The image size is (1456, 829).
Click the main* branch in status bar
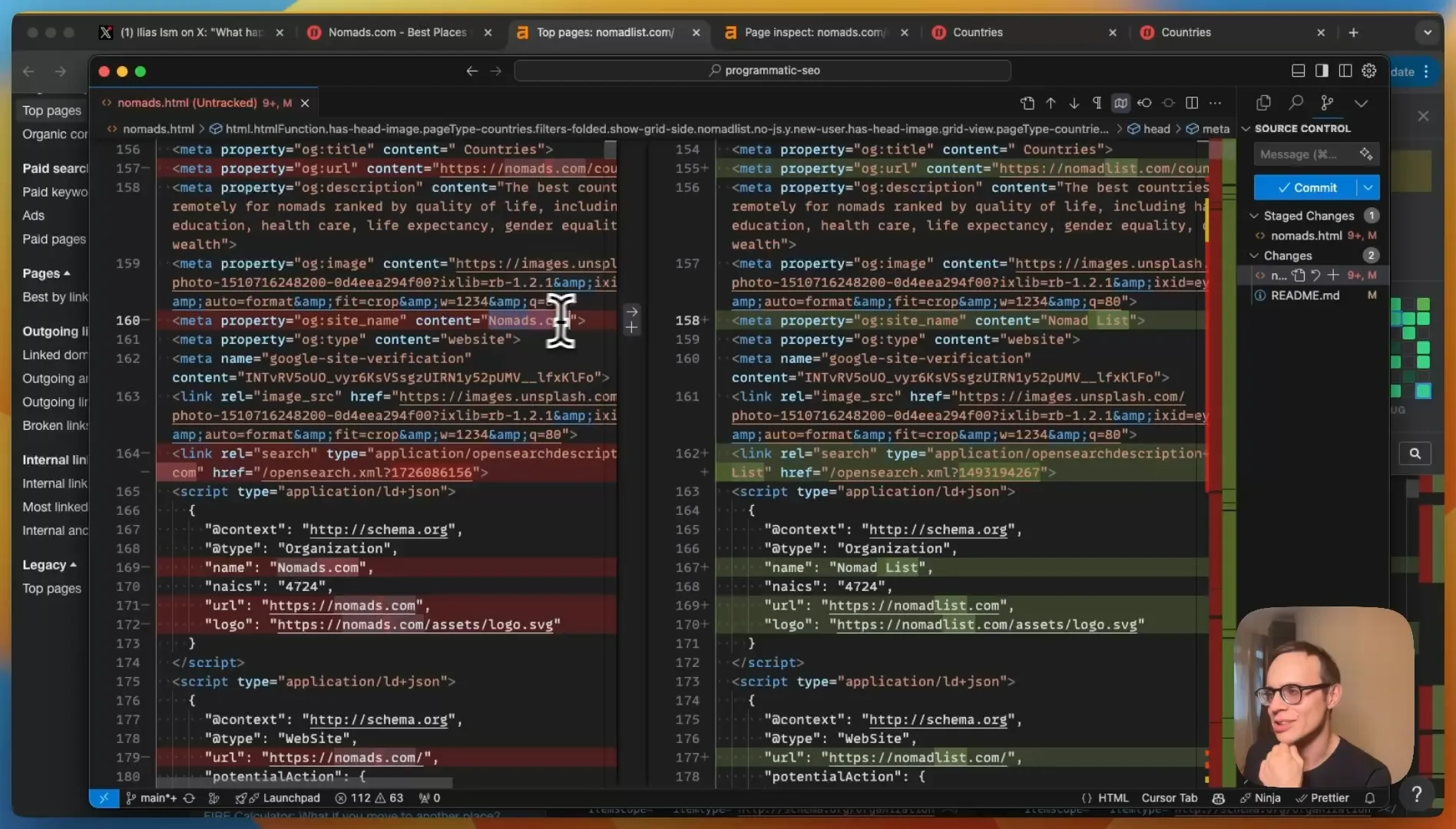151,798
